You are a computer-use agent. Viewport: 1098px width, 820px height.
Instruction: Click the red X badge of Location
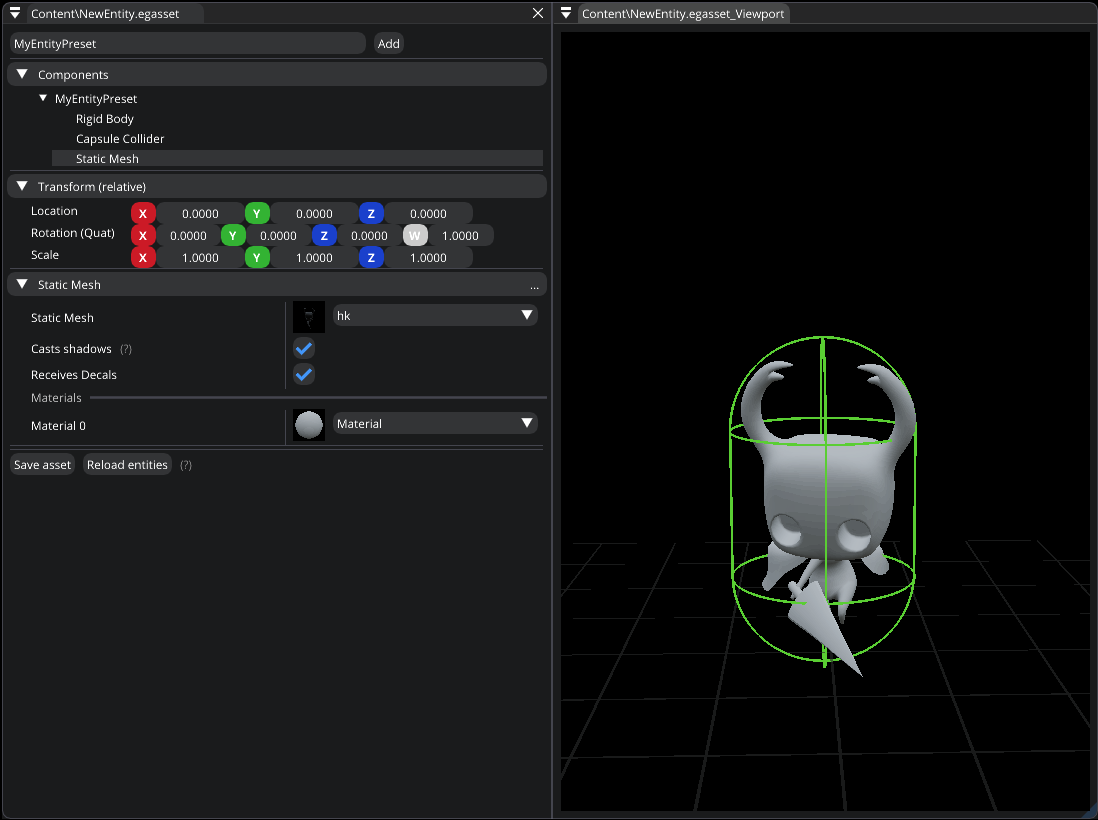(143, 214)
